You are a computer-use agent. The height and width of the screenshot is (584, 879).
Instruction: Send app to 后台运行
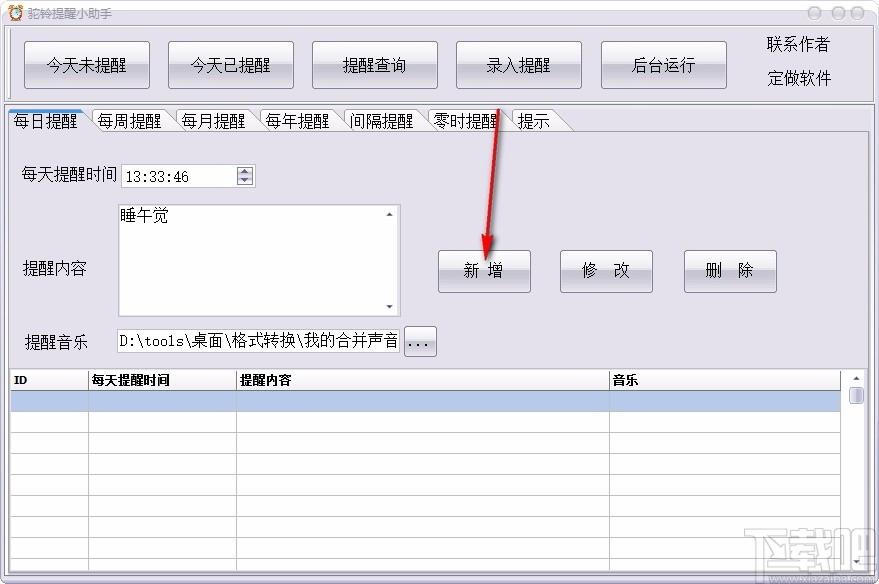click(664, 65)
